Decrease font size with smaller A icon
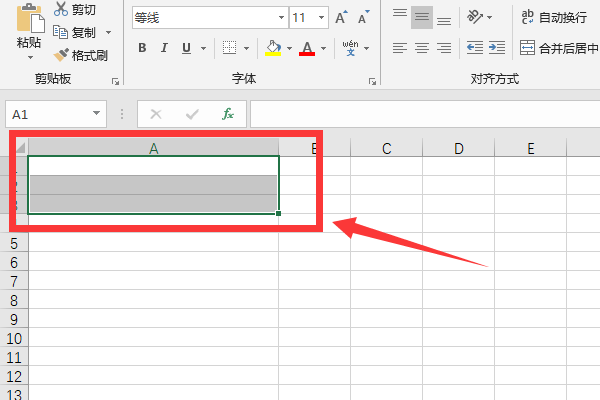The width and height of the screenshot is (600, 400). (x=364, y=17)
